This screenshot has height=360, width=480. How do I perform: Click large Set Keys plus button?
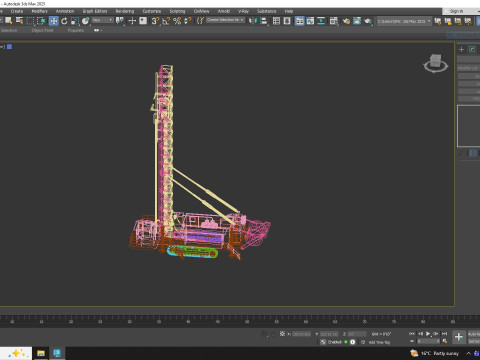[x=459, y=337]
